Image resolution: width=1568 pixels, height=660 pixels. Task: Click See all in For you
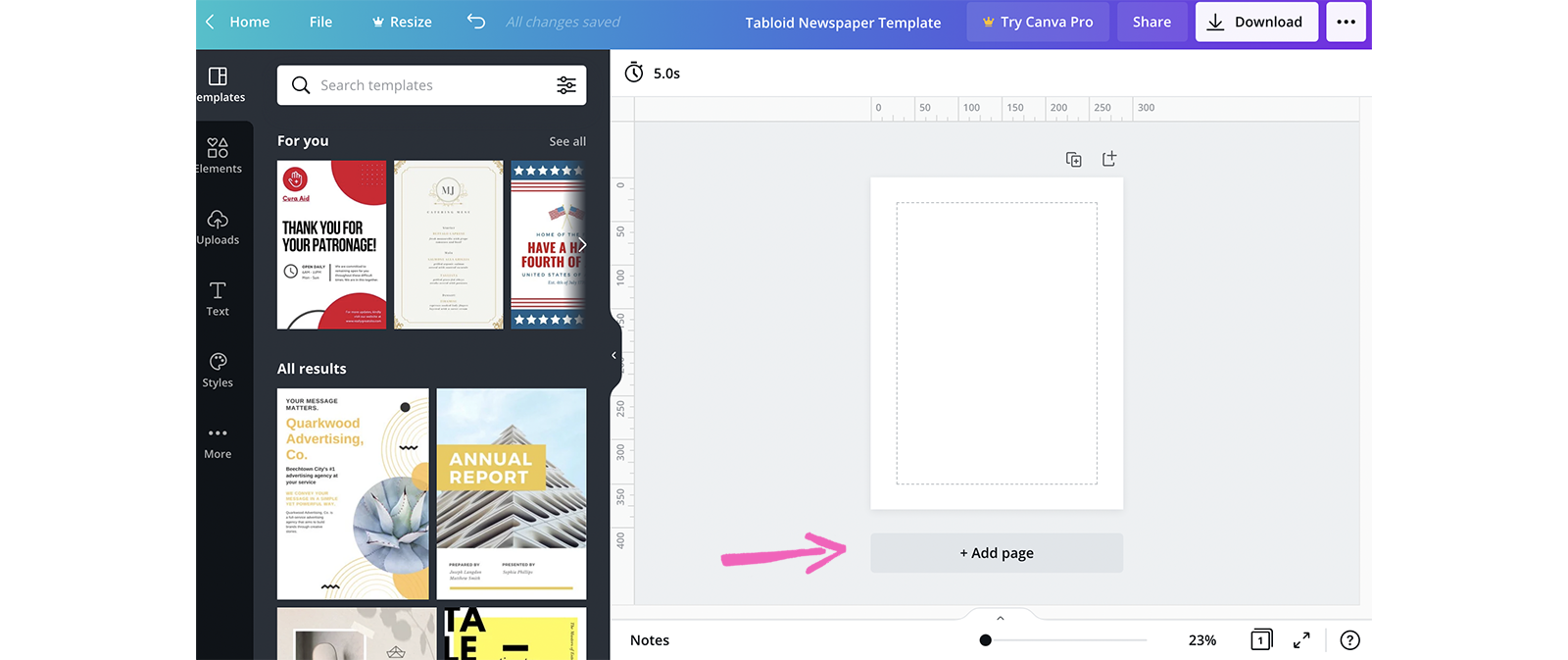point(567,141)
